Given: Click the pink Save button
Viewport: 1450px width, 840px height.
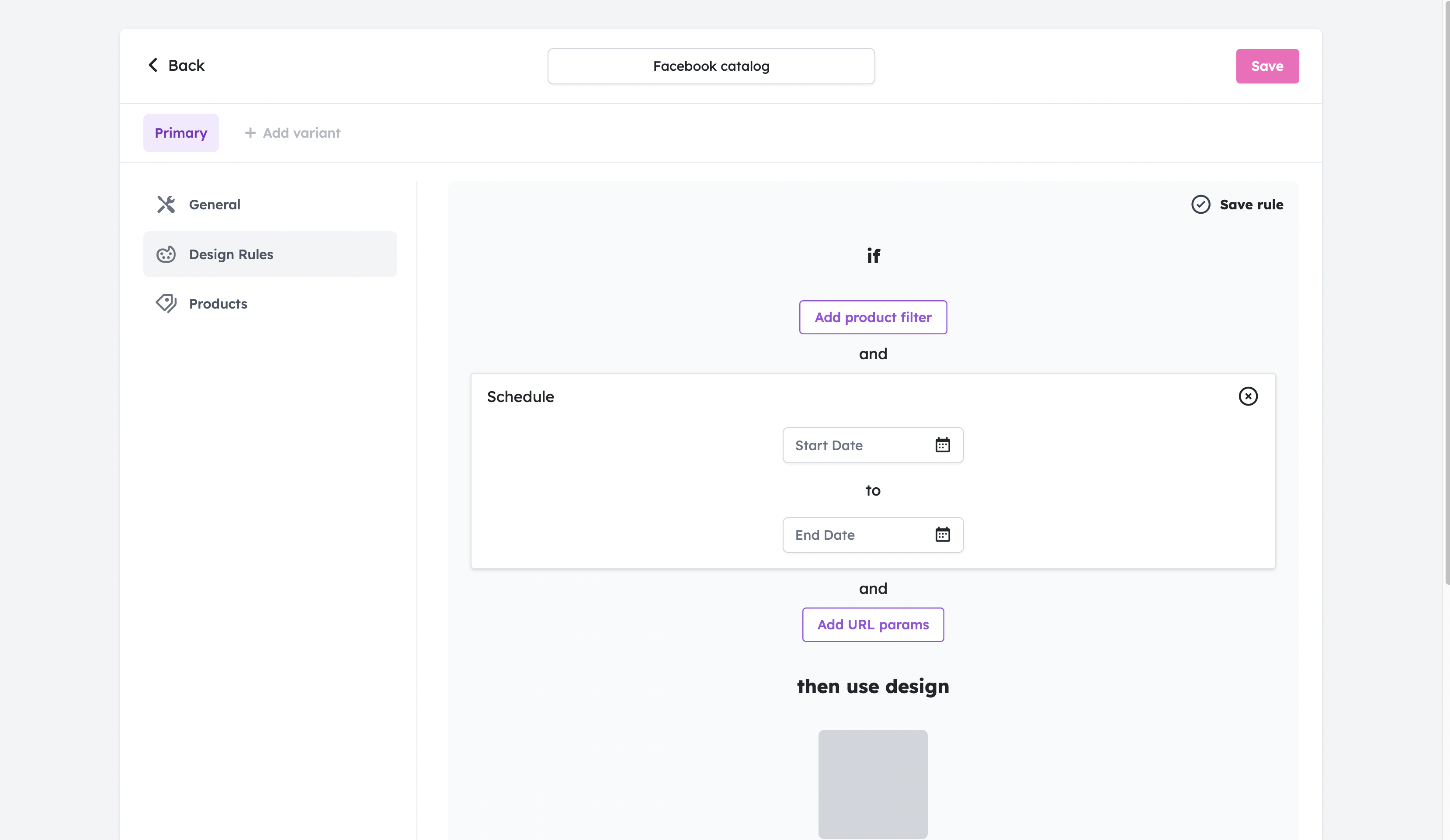Looking at the screenshot, I should click(x=1267, y=66).
